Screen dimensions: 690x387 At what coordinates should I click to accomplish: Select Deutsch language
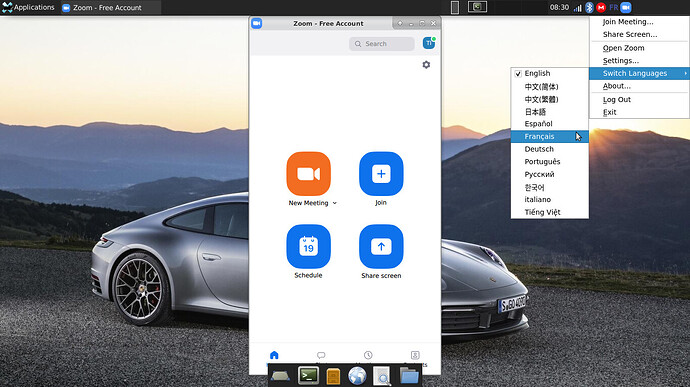pyautogui.click(x=550, y=149)
